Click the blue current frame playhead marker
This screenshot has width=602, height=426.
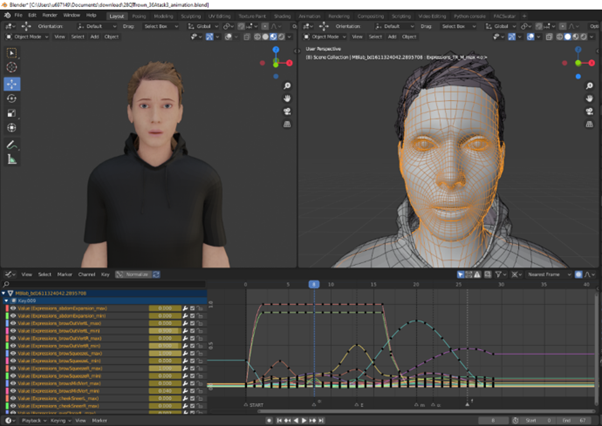pyautogui.click(x=313, y=284)
